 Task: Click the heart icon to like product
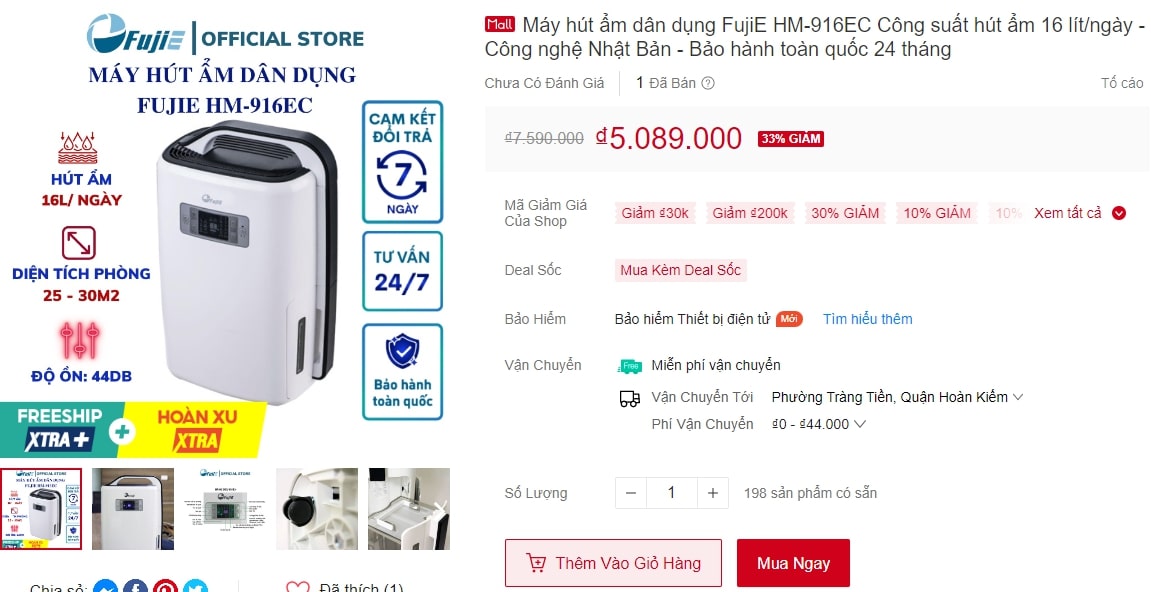[297, 587]
